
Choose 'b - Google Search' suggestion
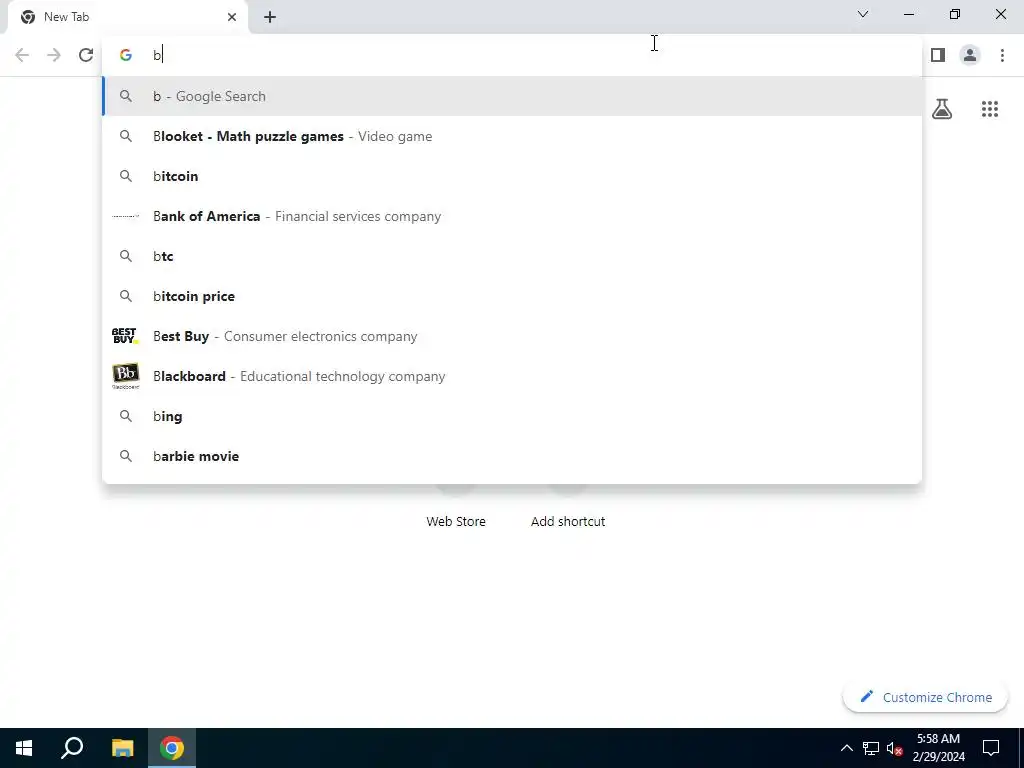(512, 96)
